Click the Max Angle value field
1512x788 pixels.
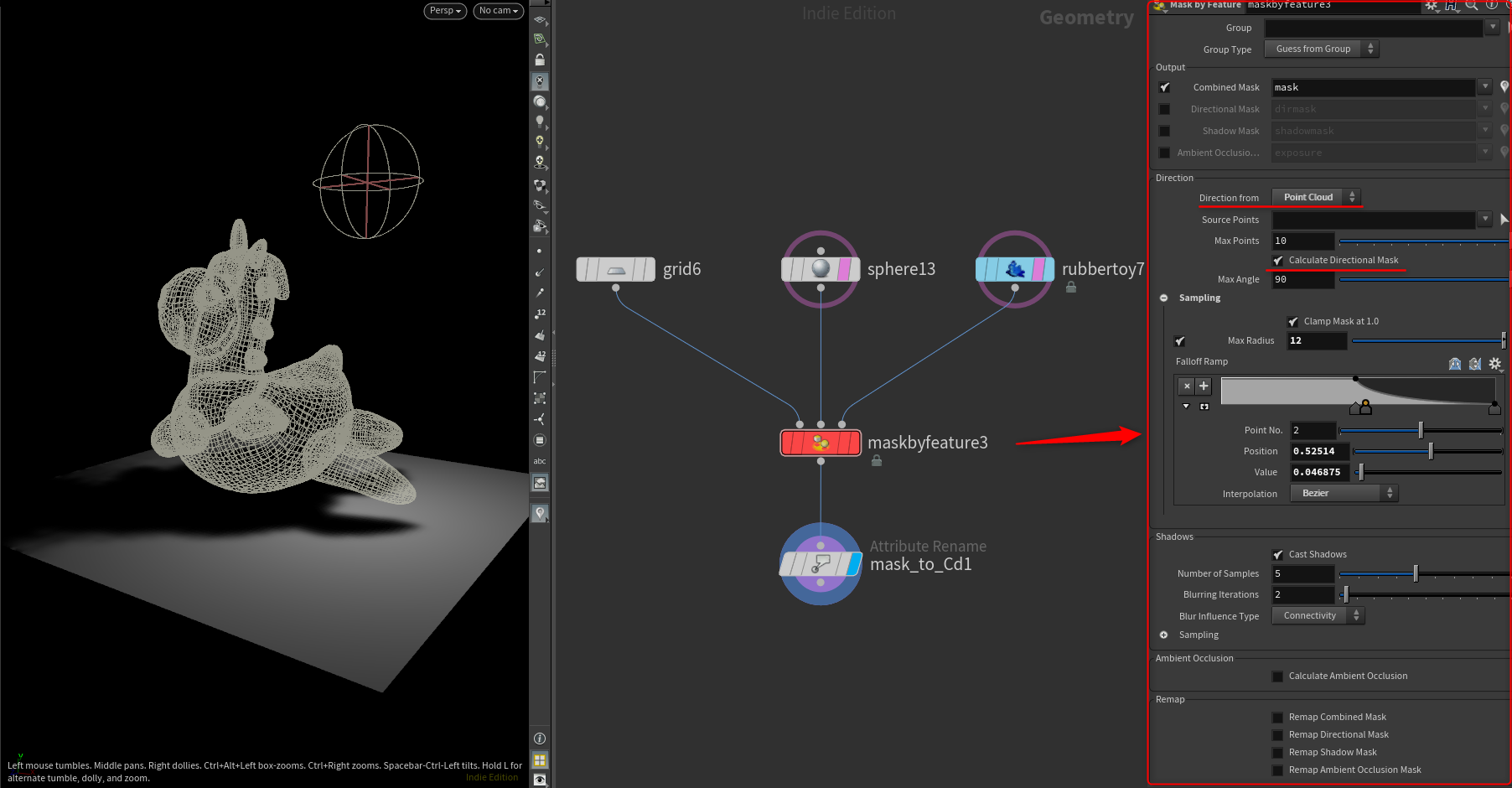(x=1303, y=280)
